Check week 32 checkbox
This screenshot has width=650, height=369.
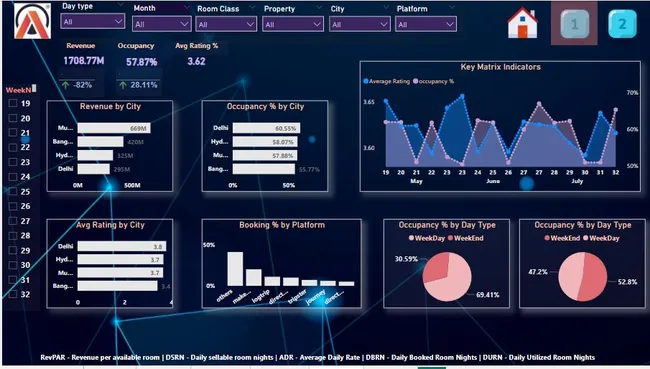[13, 294]
